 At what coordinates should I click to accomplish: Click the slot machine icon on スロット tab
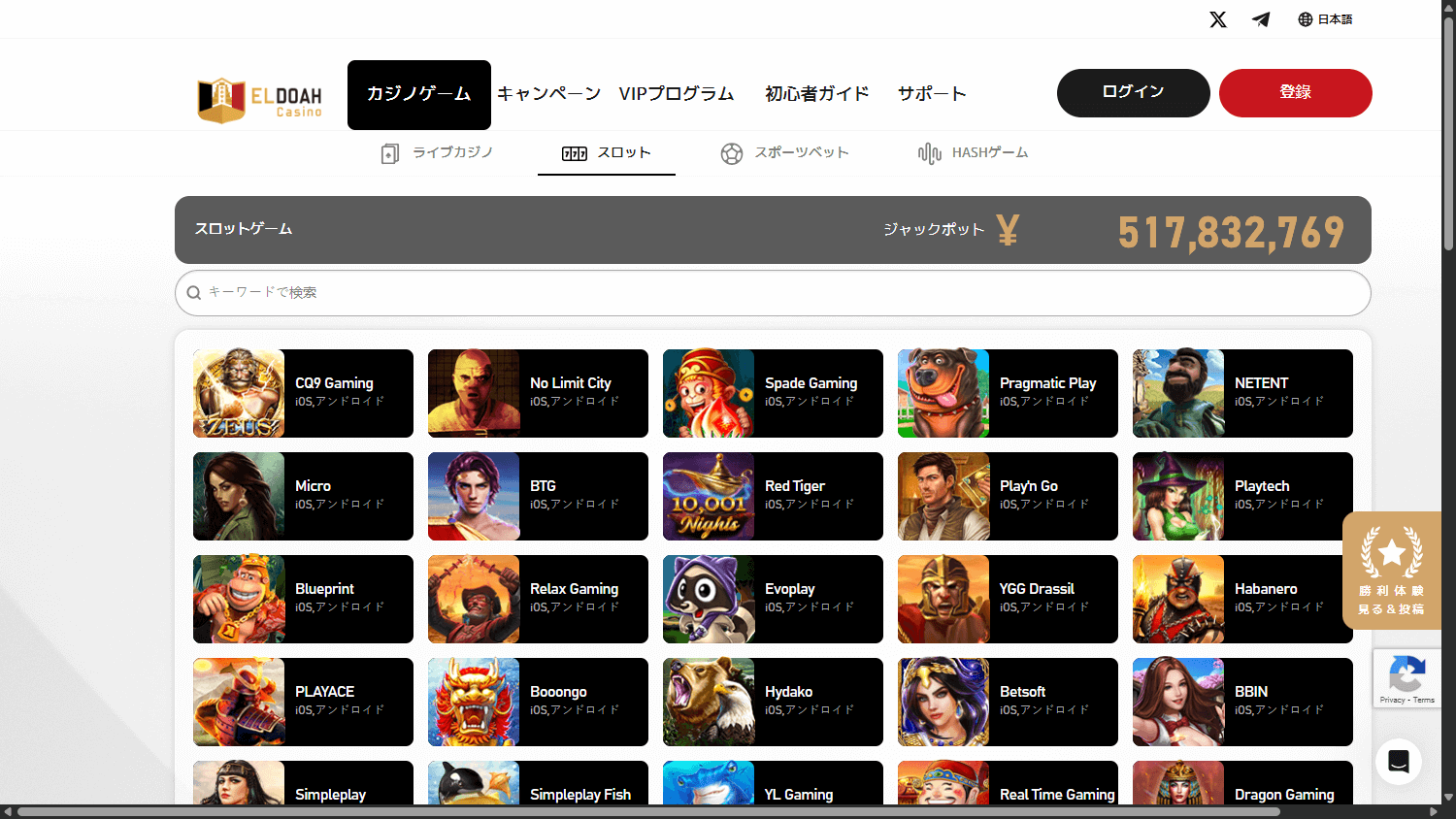pyautogui.click(x=575, y=152)
